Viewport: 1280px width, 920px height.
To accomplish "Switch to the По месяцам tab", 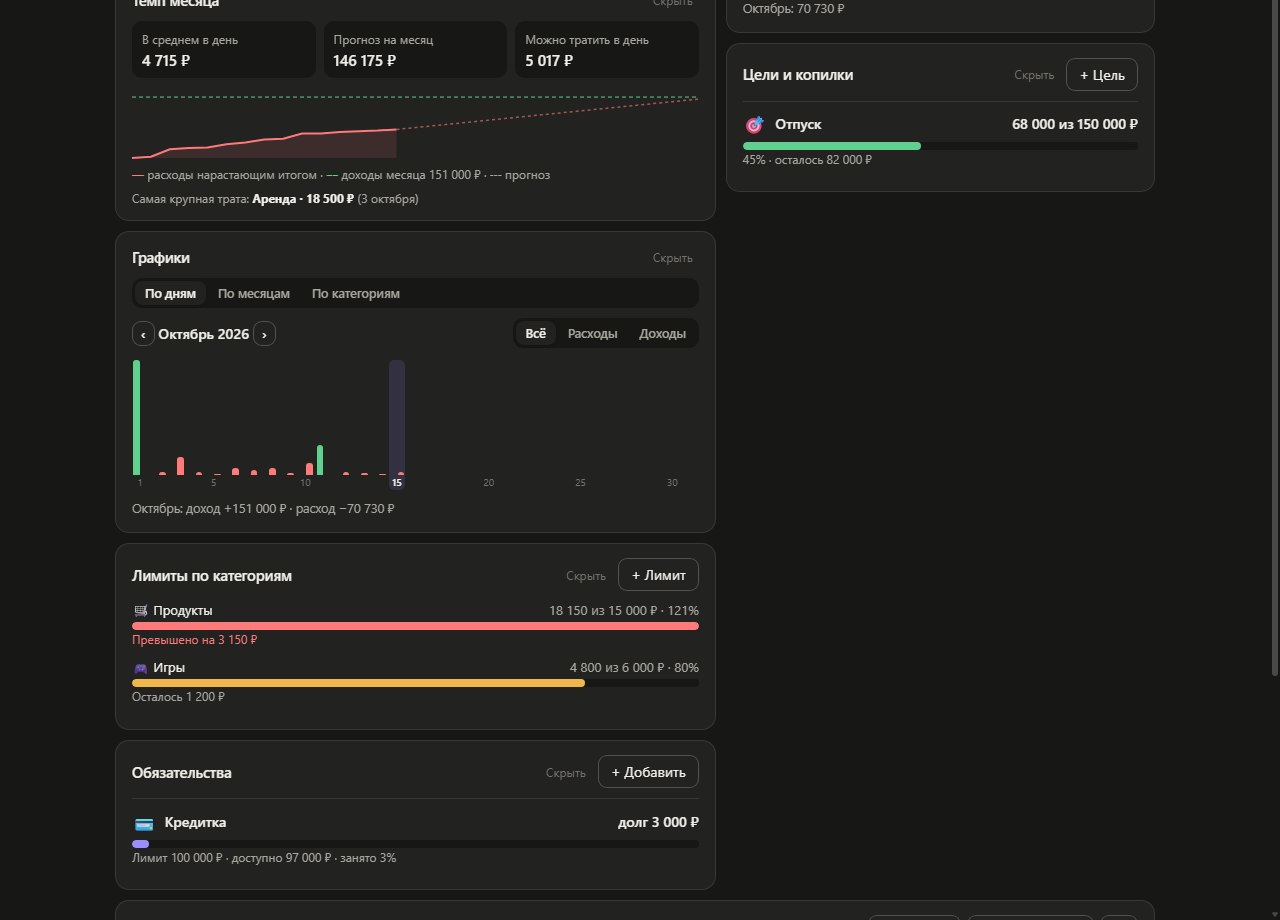I will click(x=254, y=294).
